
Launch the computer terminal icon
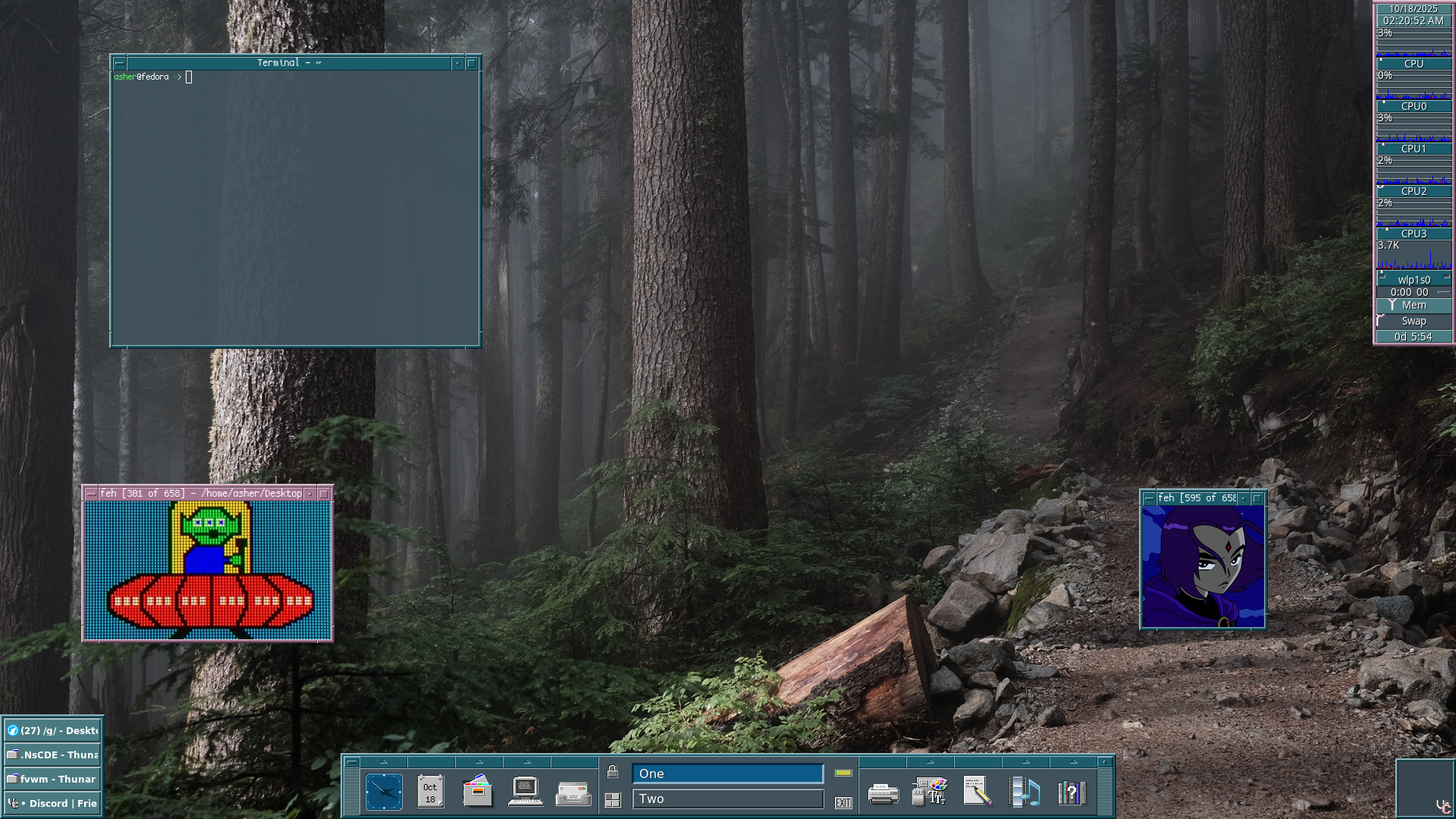pyautogui.click(x=525, y=792)
